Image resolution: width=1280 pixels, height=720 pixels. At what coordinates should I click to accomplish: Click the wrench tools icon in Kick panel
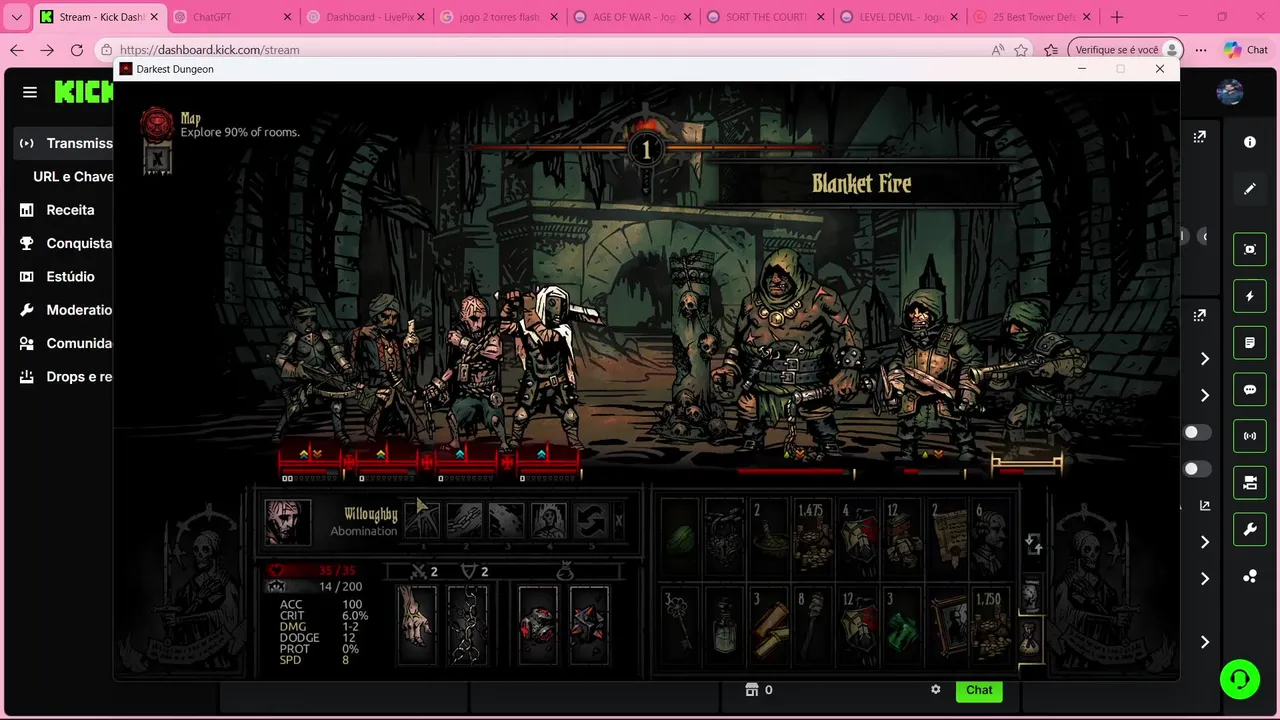coord(1249,530)
